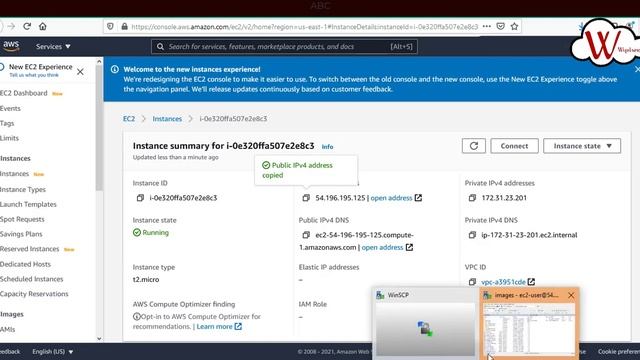Open external link icon beside VPC ID

(531, 282)
